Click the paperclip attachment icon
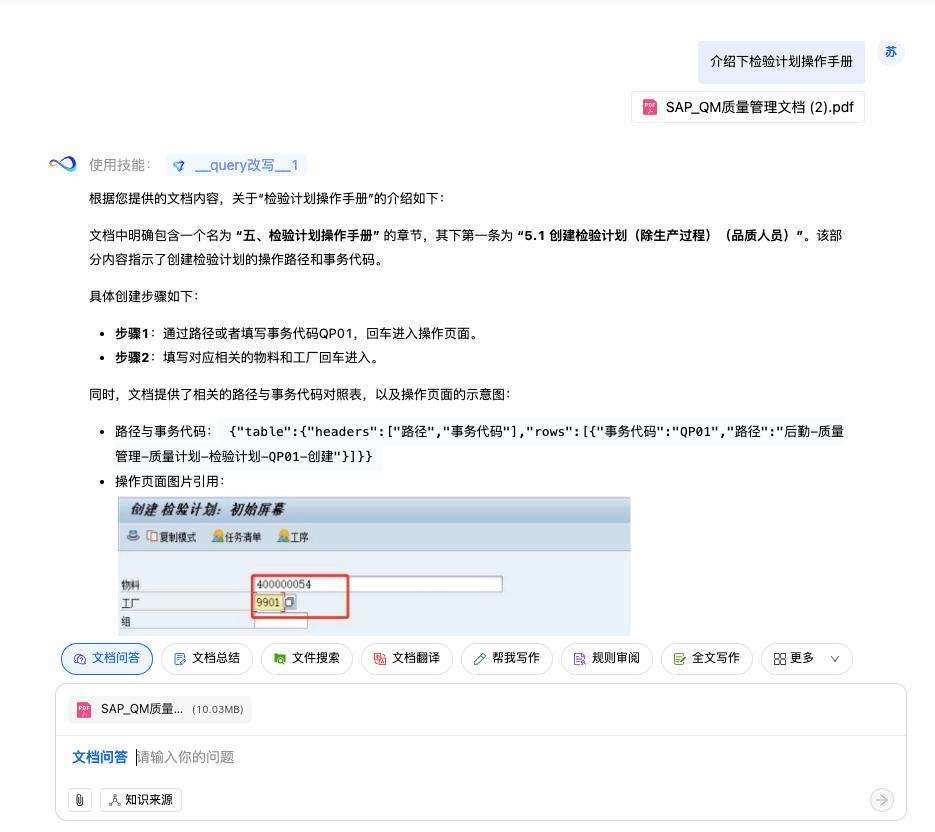 pos(80,800)
